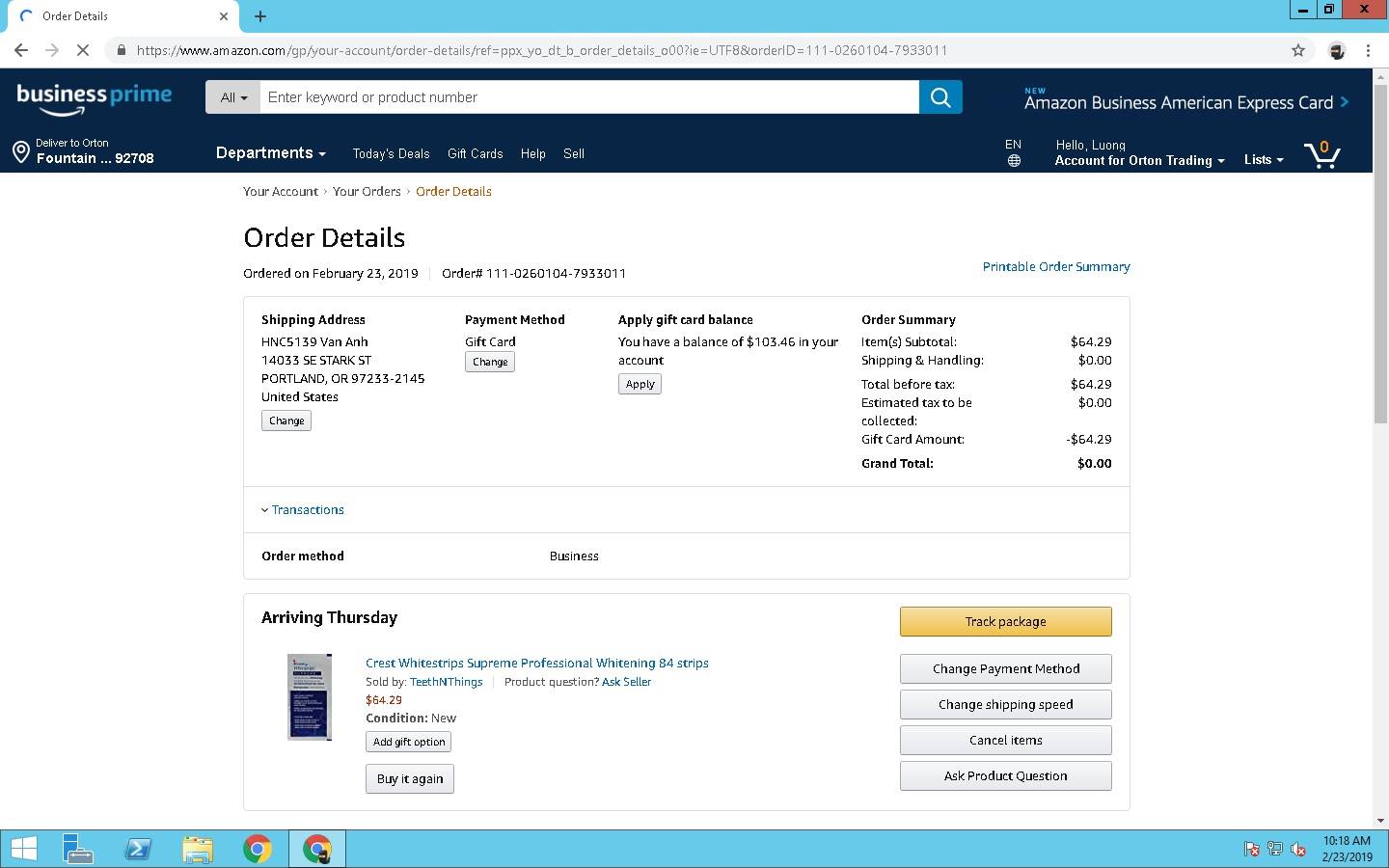This screenshot has width=1389, height=868.
Task: Click the Track package button
Action: pyautogui.click(x=1005, y=622)
